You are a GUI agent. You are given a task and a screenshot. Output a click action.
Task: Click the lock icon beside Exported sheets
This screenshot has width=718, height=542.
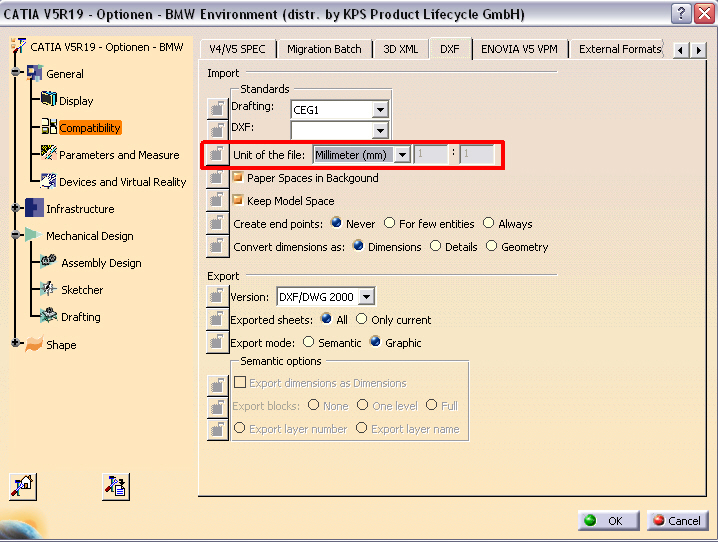point(217,319)
